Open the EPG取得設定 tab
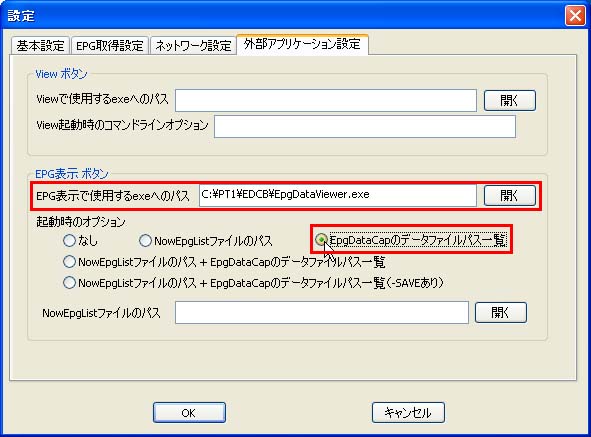 (110, 46)
